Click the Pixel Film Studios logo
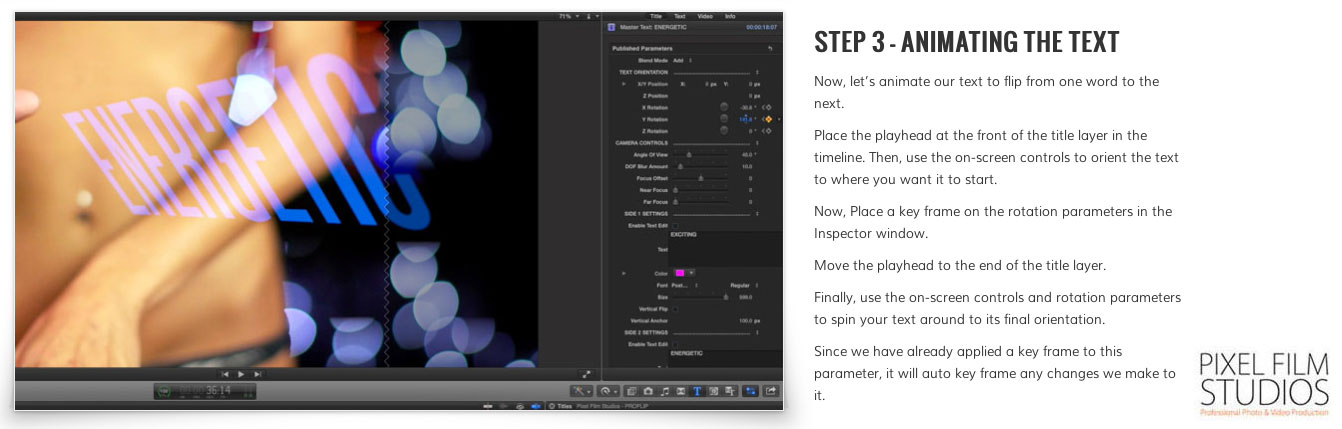The height and width of the screenshot is (429, 1342). [1265, 384]
